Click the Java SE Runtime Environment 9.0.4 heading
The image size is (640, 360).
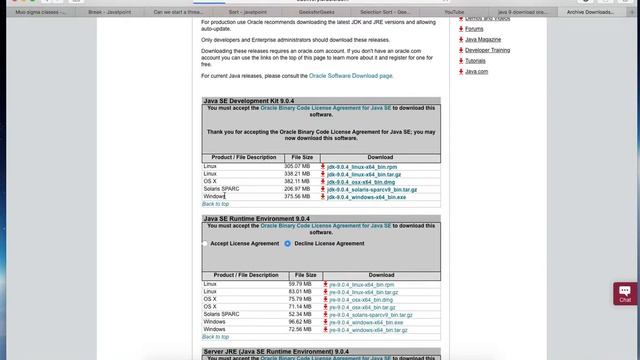[257, 219]
